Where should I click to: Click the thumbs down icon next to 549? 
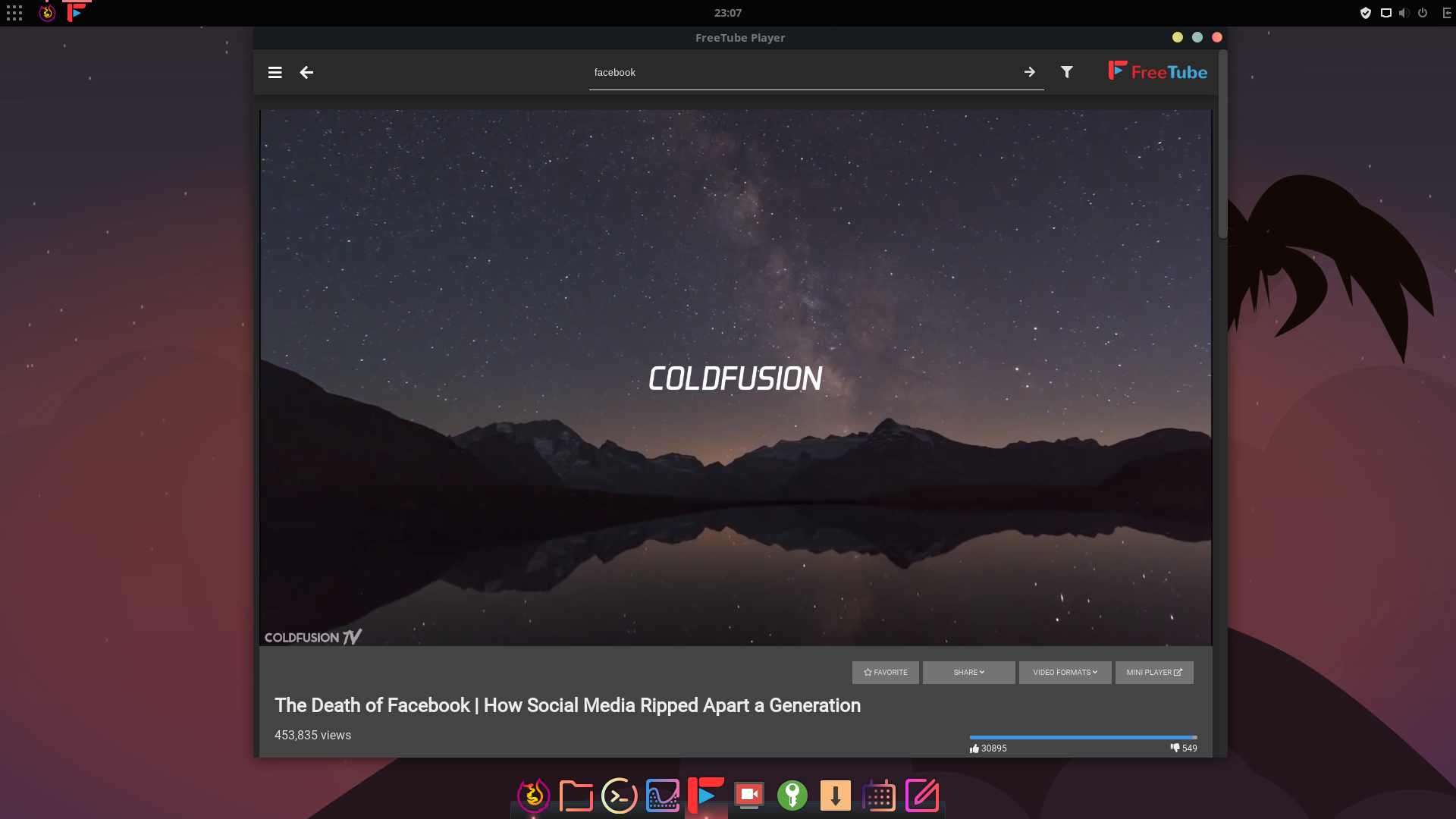click(1175, 748)
